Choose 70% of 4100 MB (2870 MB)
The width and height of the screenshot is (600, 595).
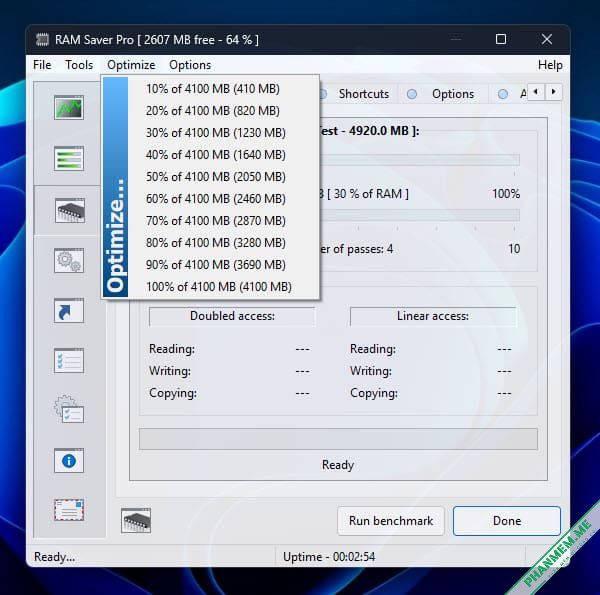point(224,221)
